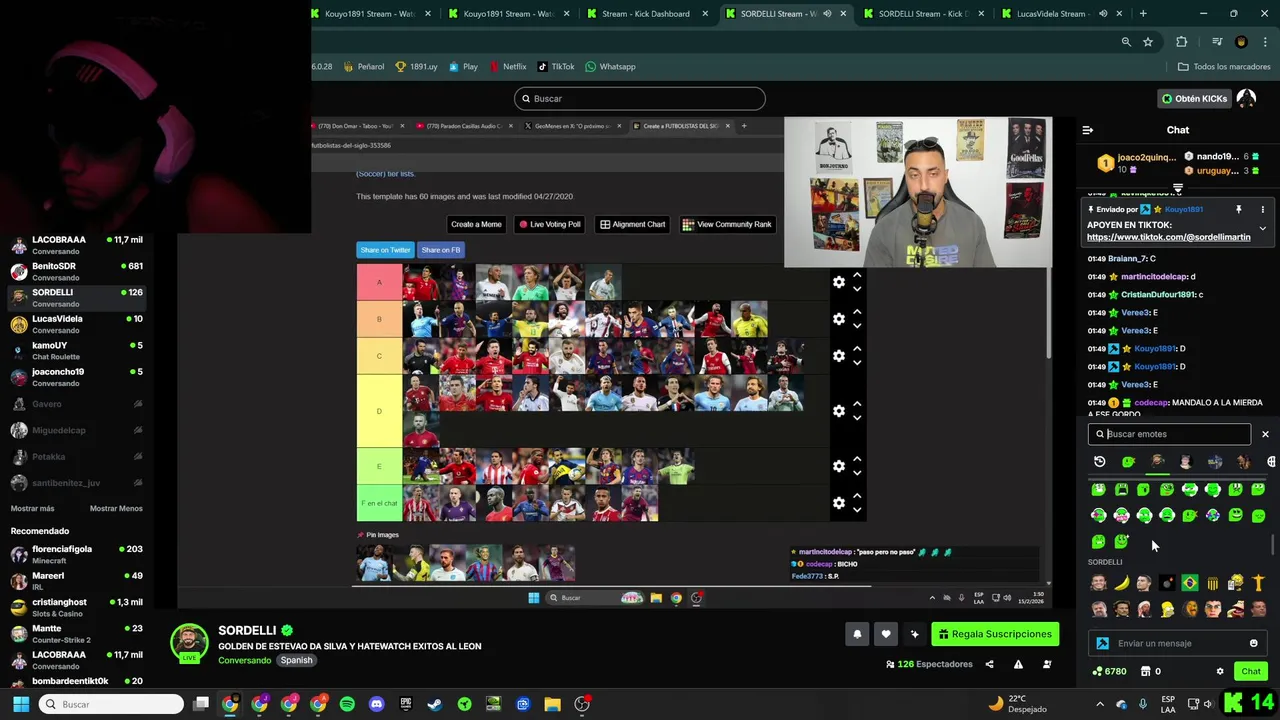Open the user-list icon beside report
Viewport: 1280px width, 720px height.
click(1047, 664)
